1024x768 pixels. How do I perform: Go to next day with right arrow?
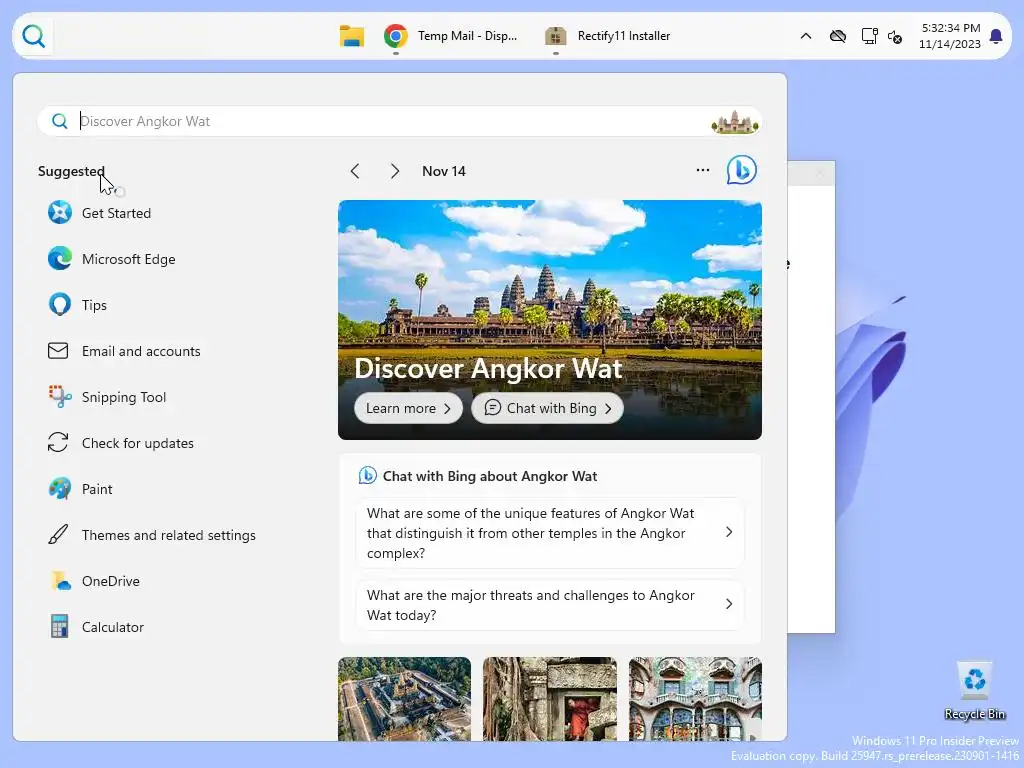[394, 171]
